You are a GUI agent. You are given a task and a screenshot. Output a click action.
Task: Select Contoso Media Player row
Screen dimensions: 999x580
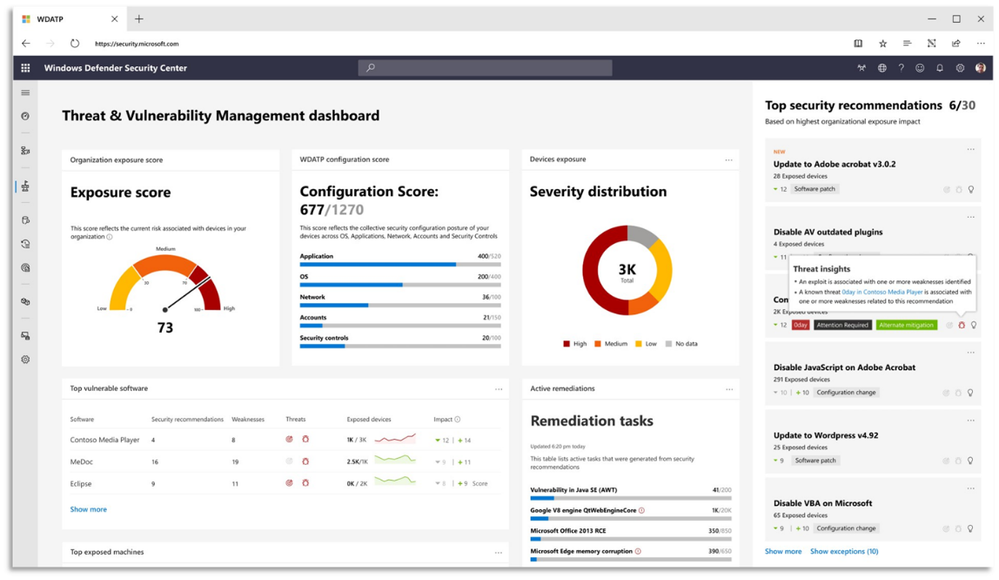click(285, 440)
